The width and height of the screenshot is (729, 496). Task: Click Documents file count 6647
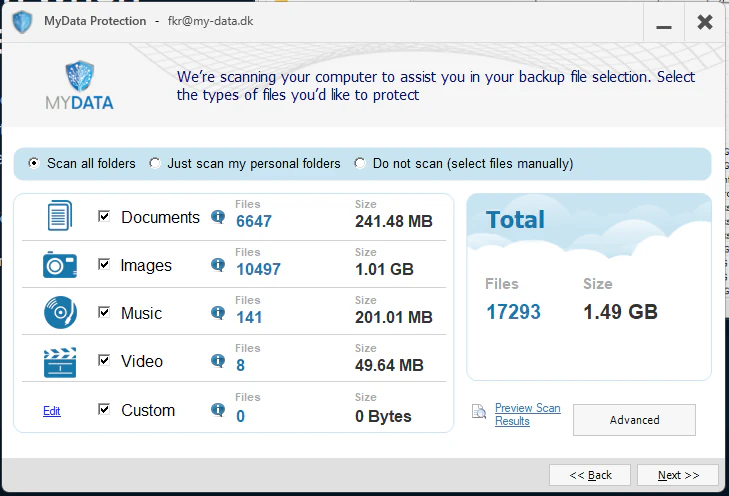pyautogui.click(x=253, y=221)
